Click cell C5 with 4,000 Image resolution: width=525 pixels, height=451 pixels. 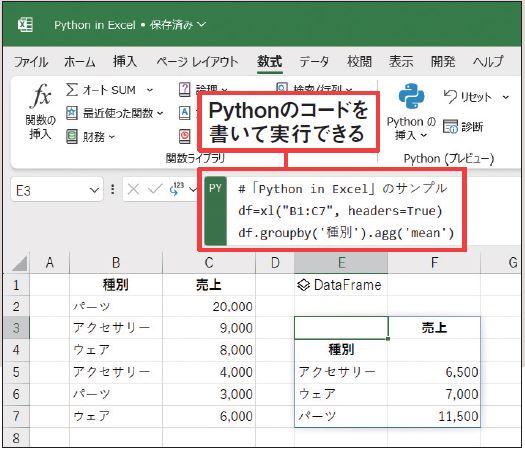209,372
